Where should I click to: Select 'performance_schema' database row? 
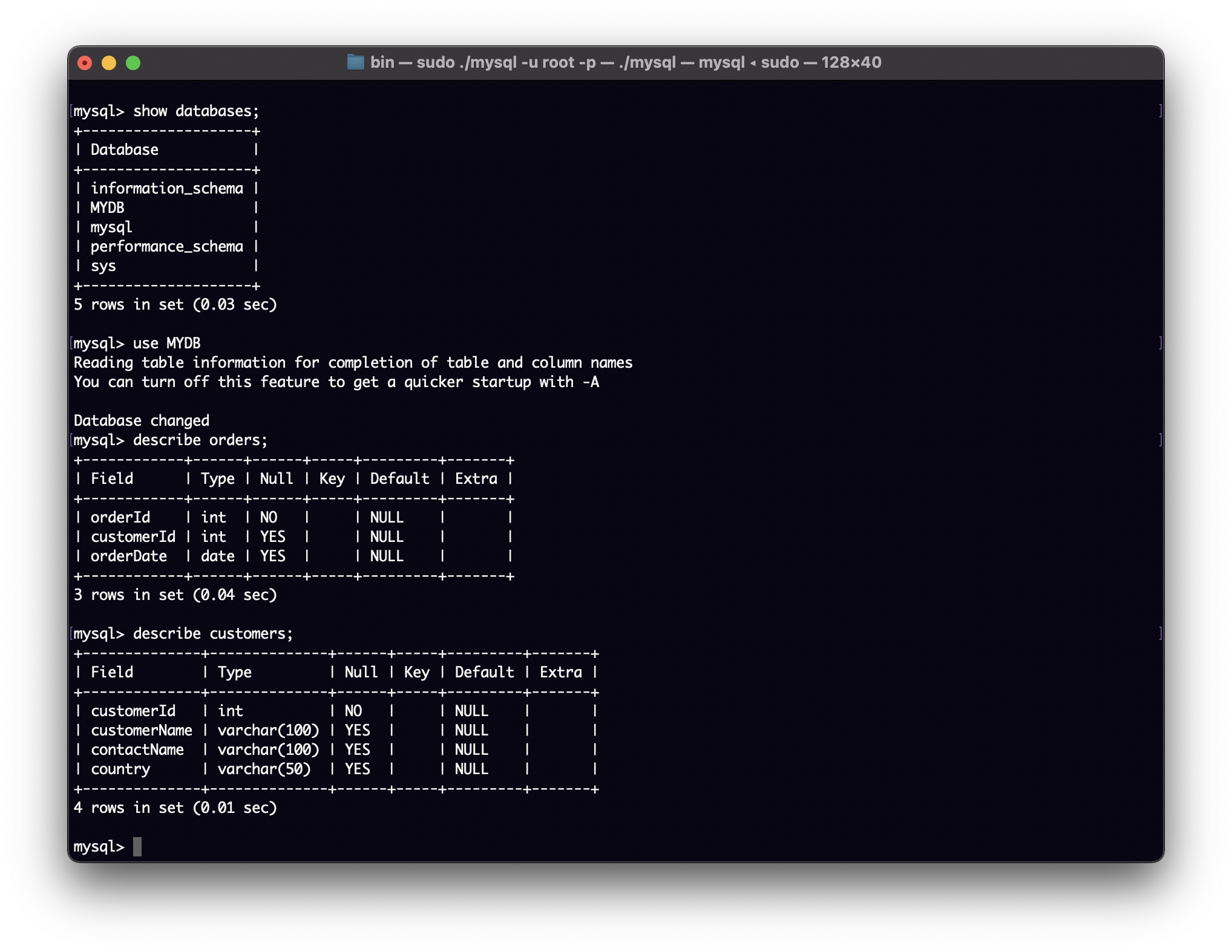click(167, 247)
